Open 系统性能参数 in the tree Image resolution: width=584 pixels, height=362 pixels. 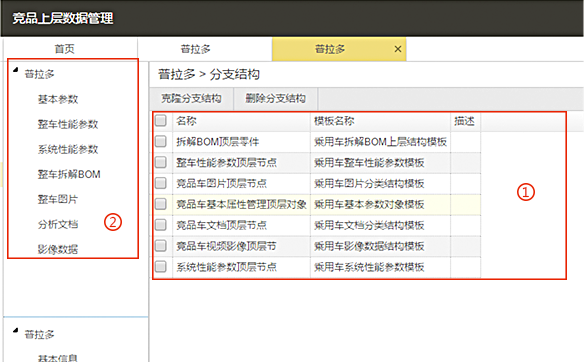pos(68,149)
